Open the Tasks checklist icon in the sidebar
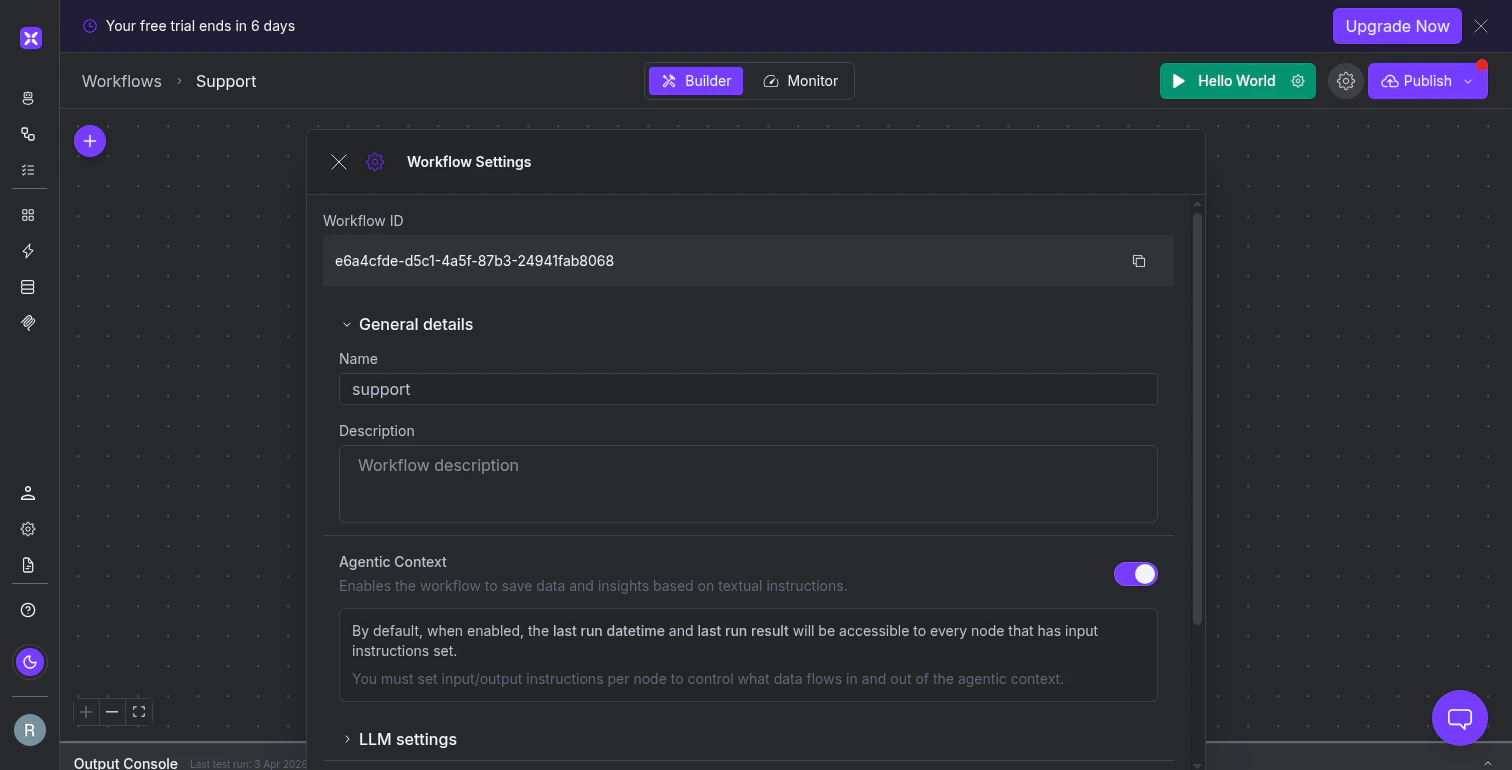Viewport: 1512px width, 770px height. 28,170
